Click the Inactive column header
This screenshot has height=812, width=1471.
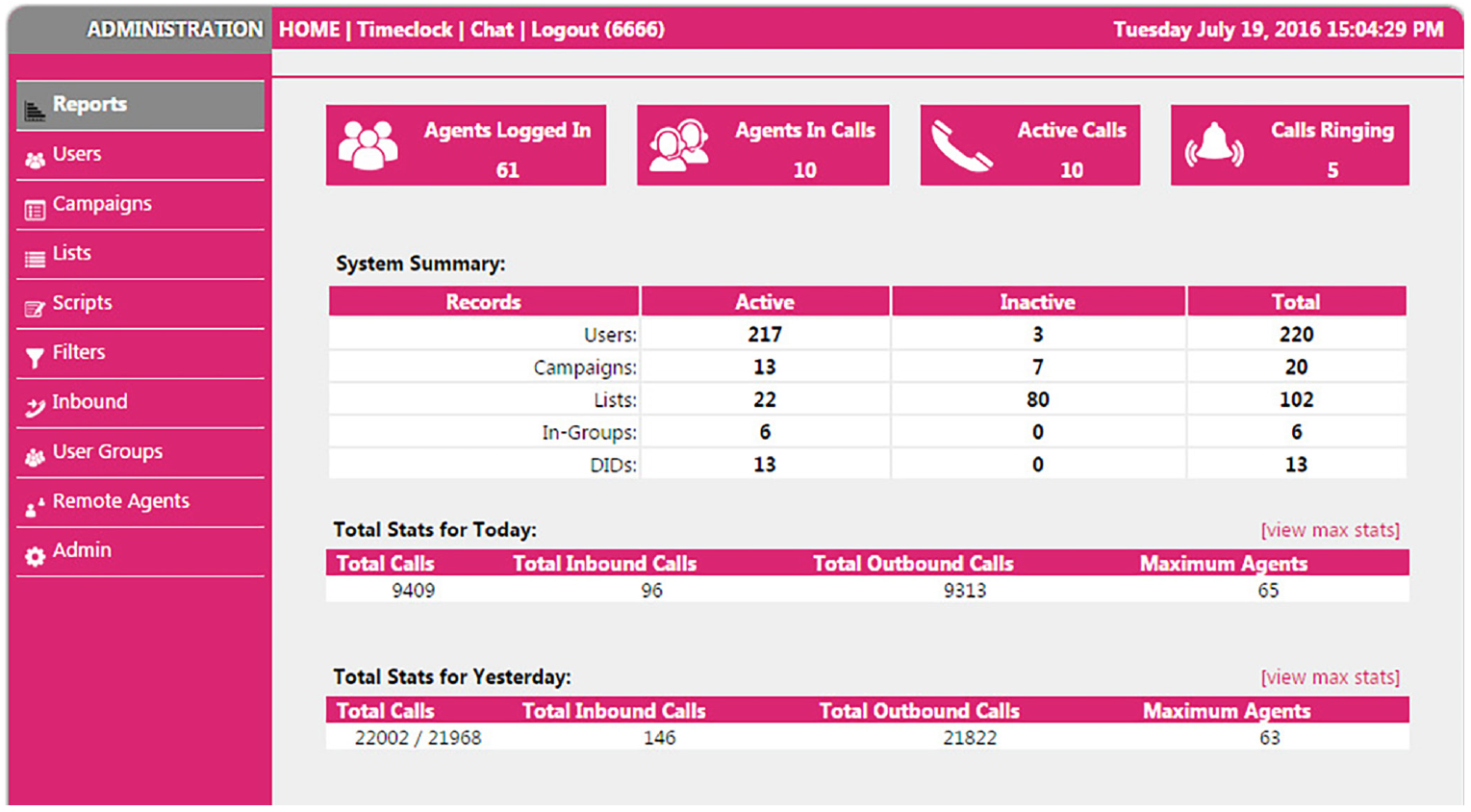coord(1037,302)
